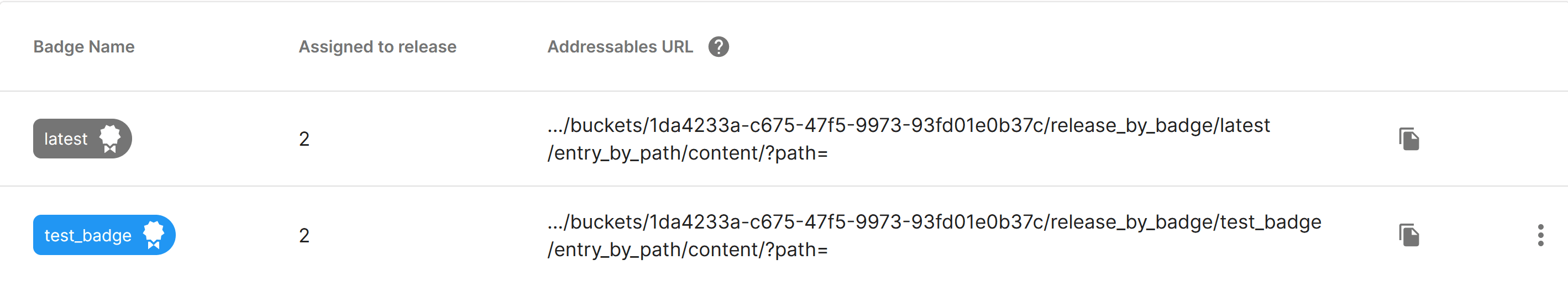The image size is (1568, 281).
Task: Click the ribbon icon on the test_badge badge
Action: coord(154,235)
